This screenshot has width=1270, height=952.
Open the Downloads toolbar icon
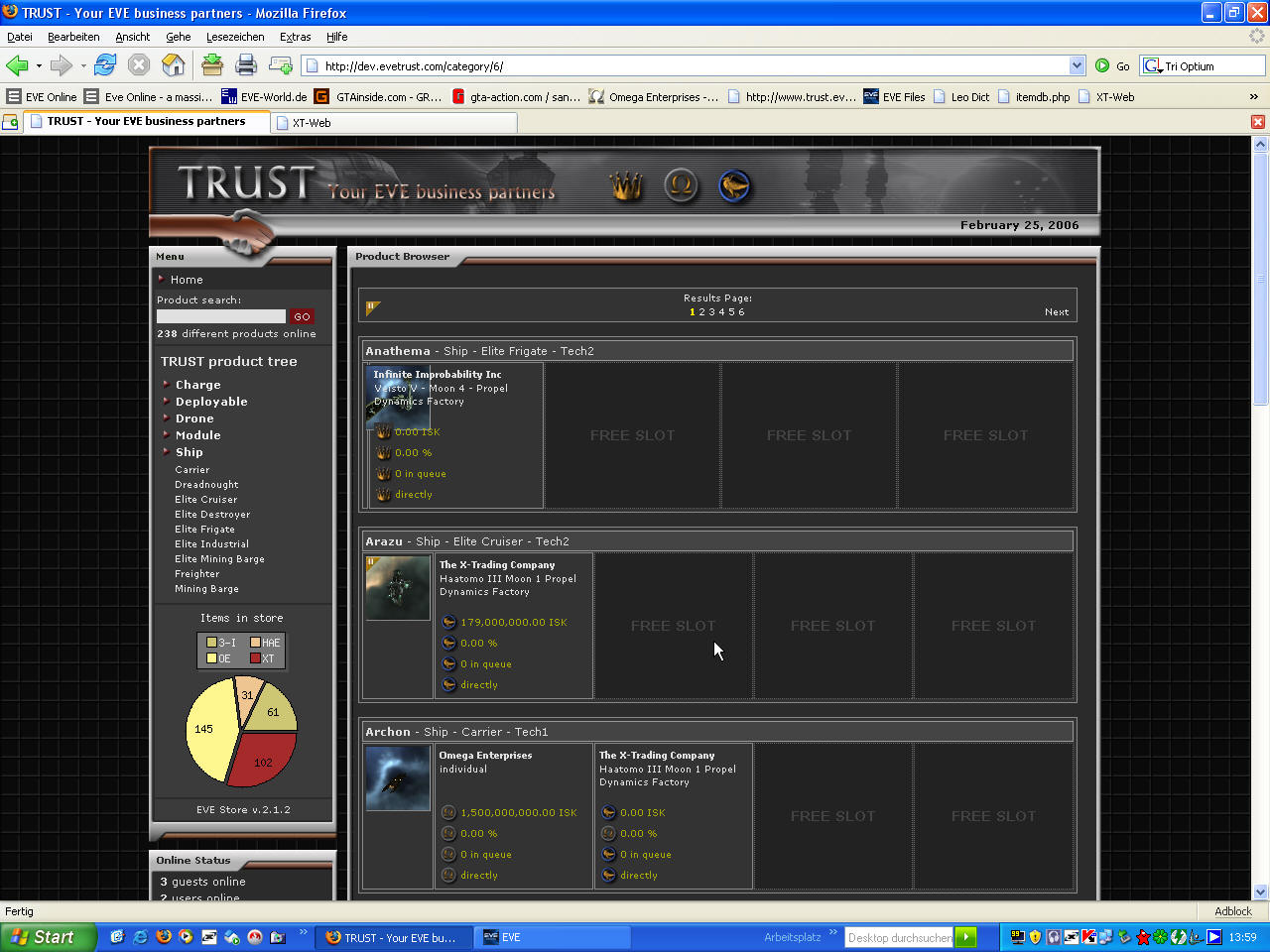click(212, 65)
